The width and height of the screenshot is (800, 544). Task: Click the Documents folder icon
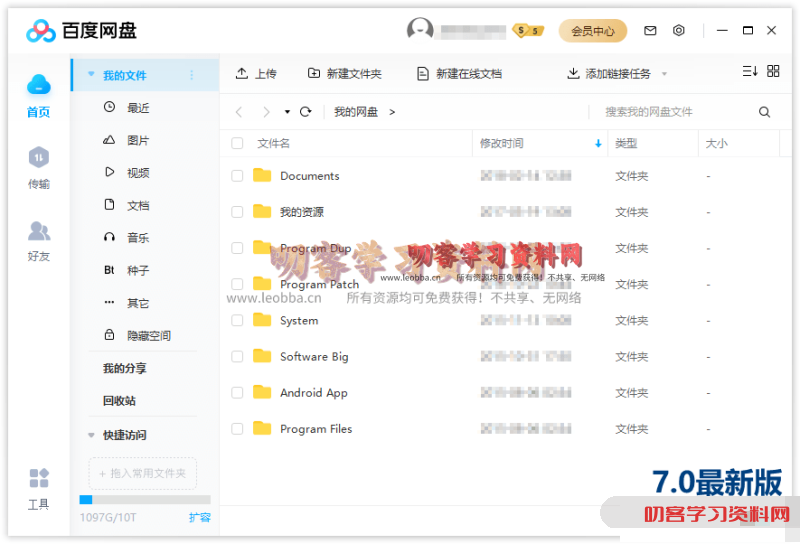(x=262, y=175)
